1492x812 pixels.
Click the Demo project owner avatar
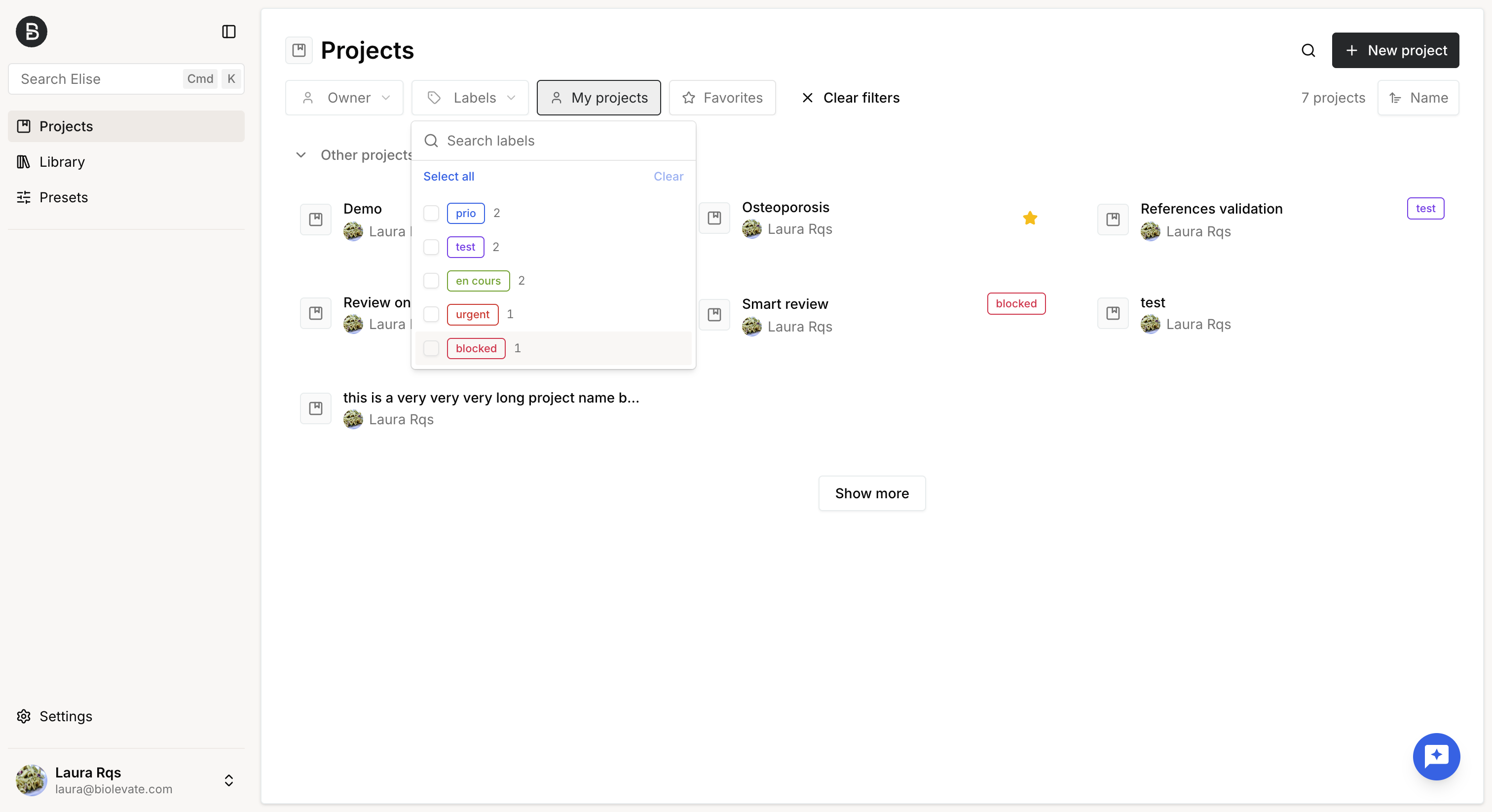[353, 232]
